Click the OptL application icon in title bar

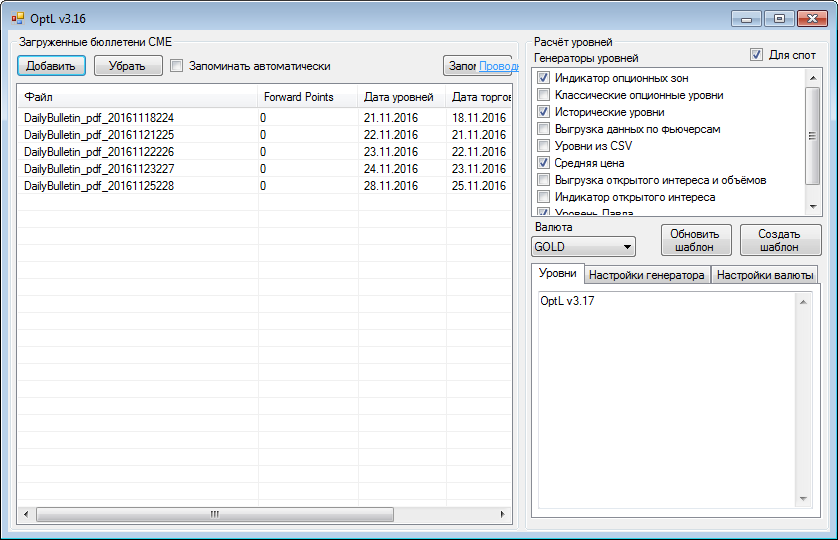pos(17,17)
